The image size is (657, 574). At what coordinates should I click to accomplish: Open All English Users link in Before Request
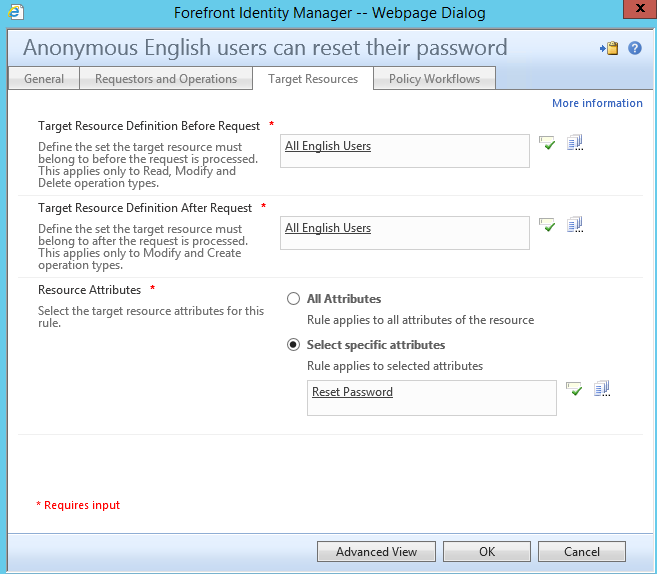pos(328,146)
